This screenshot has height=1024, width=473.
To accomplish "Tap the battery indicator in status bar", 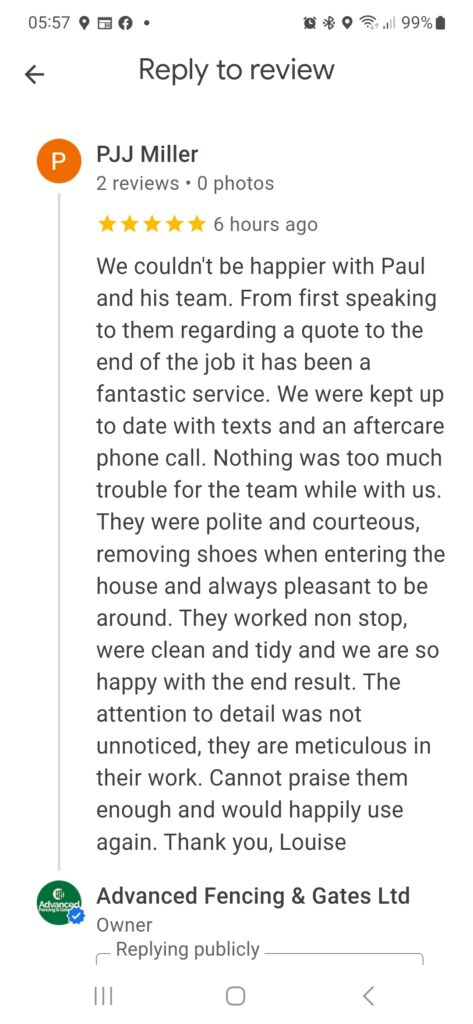I will pyautogui.click(x=441, y=23).
